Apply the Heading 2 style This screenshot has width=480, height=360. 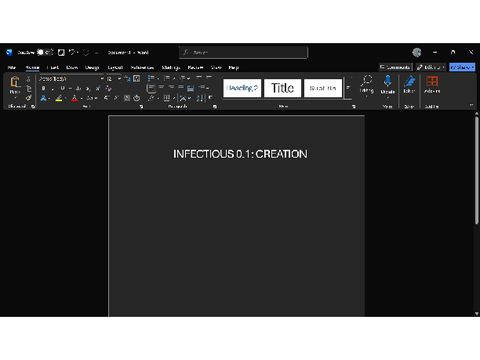pos(242,88)
